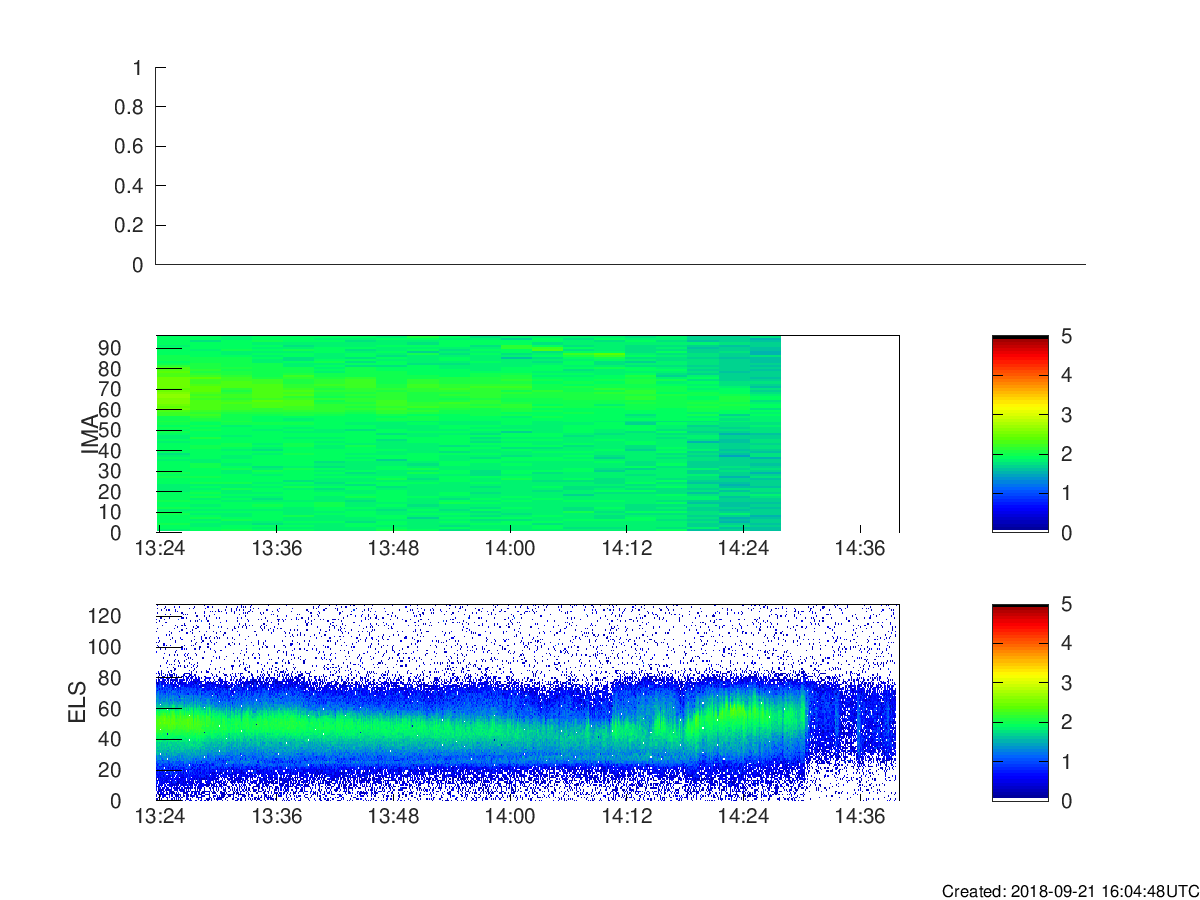Click the 14:36 time label under the ELS plot

pyautogui.click(x=860, y=817)
